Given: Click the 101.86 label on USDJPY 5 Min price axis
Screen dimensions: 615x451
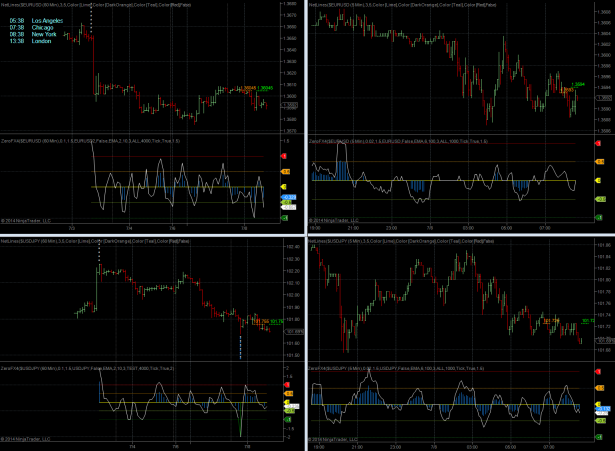Looking at the screenshot, I should point(605,245).
